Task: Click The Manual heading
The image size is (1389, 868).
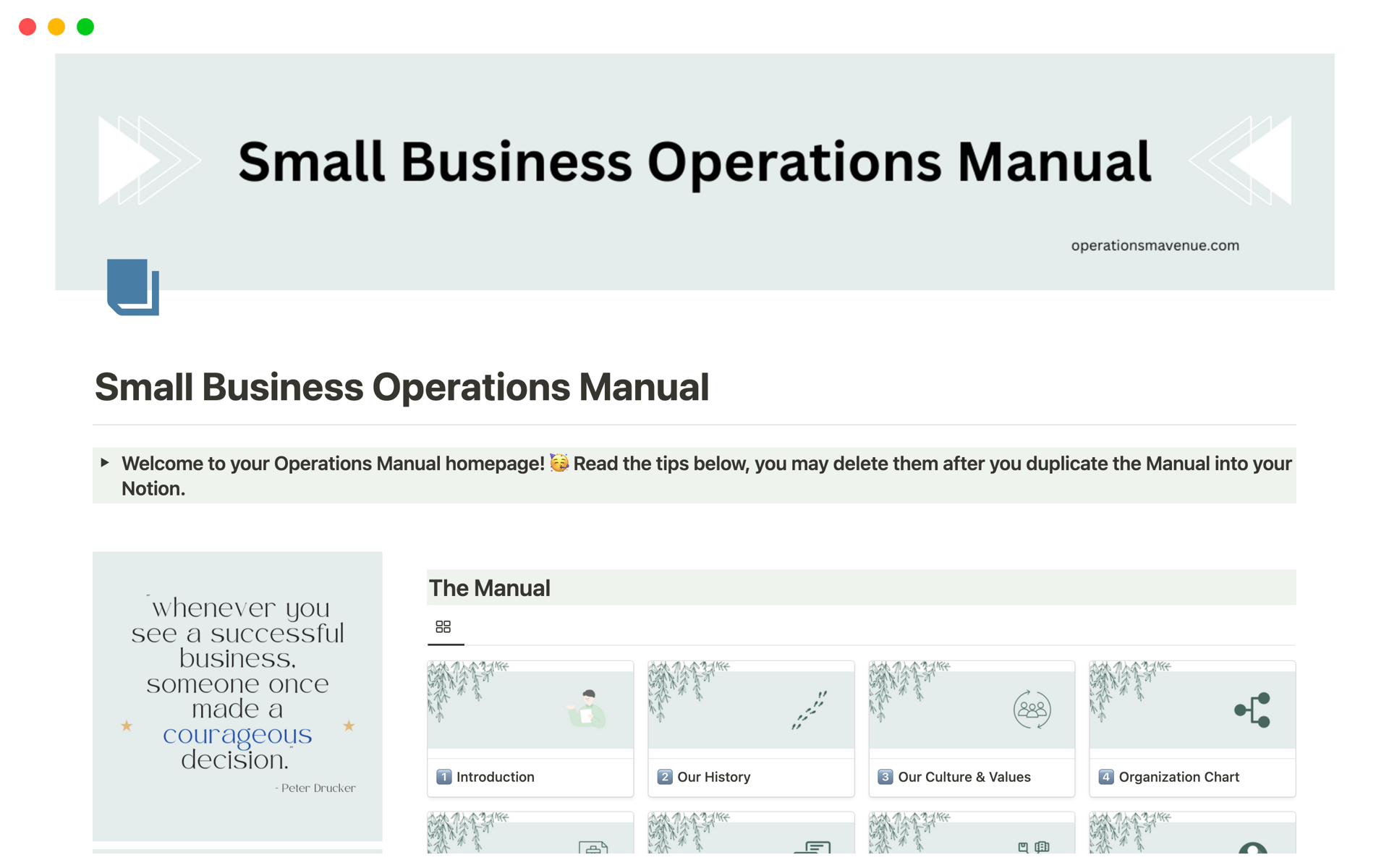Action: point(490,588)
